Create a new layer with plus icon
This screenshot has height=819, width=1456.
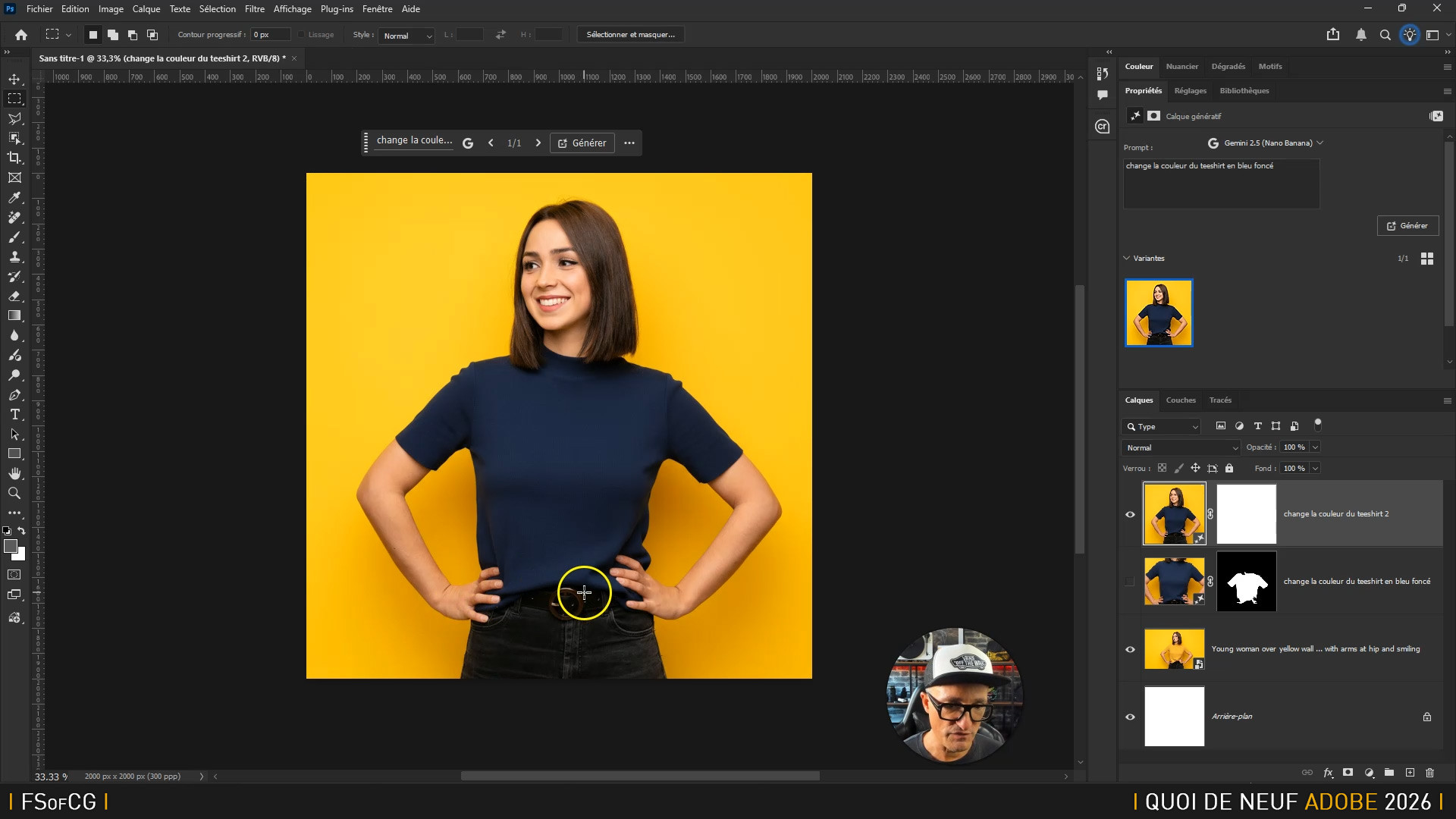pyautogui.click(x=1410, y=773)
